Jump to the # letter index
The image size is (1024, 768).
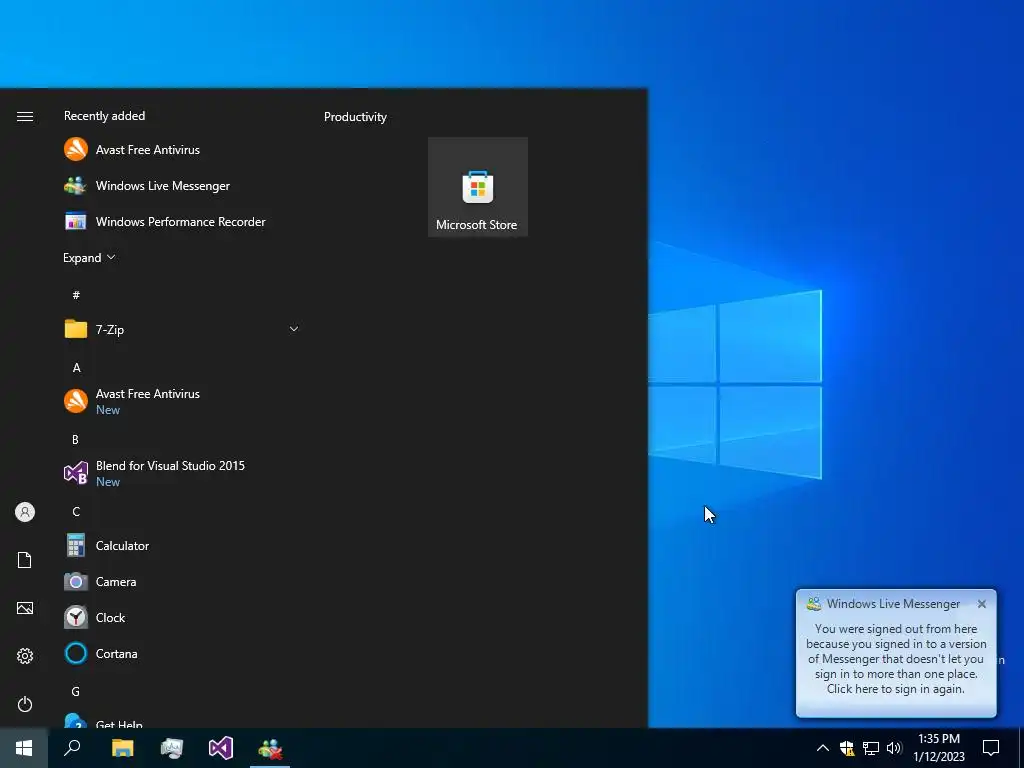point(76,295)
